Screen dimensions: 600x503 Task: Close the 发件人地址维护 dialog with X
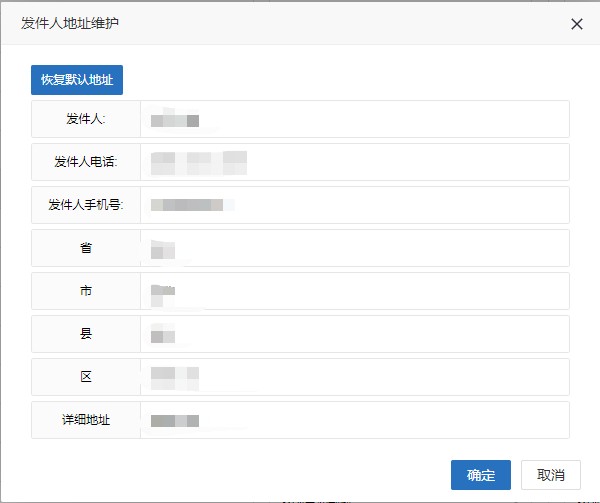click(x=576, y=24)
